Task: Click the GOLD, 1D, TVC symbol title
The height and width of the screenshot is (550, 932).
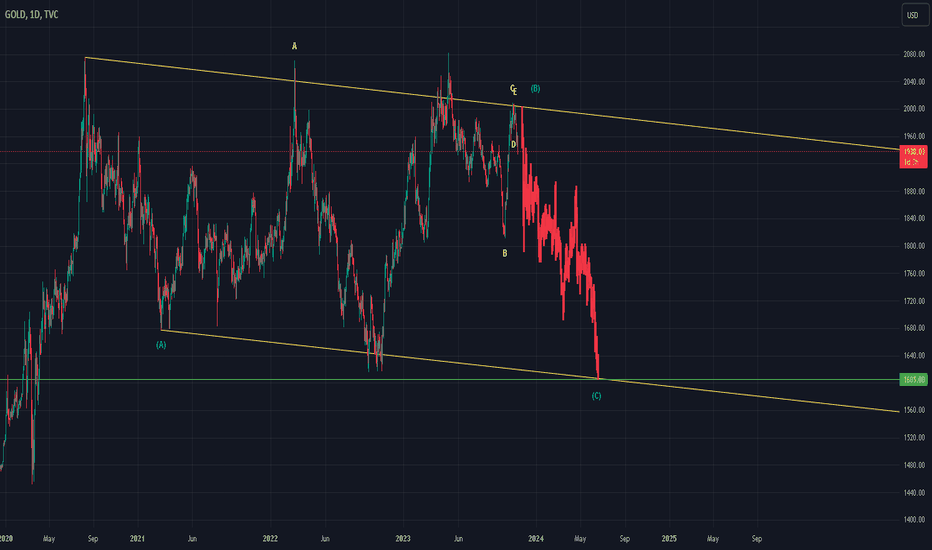Action: pyautogui.click(x=32, y=14)
